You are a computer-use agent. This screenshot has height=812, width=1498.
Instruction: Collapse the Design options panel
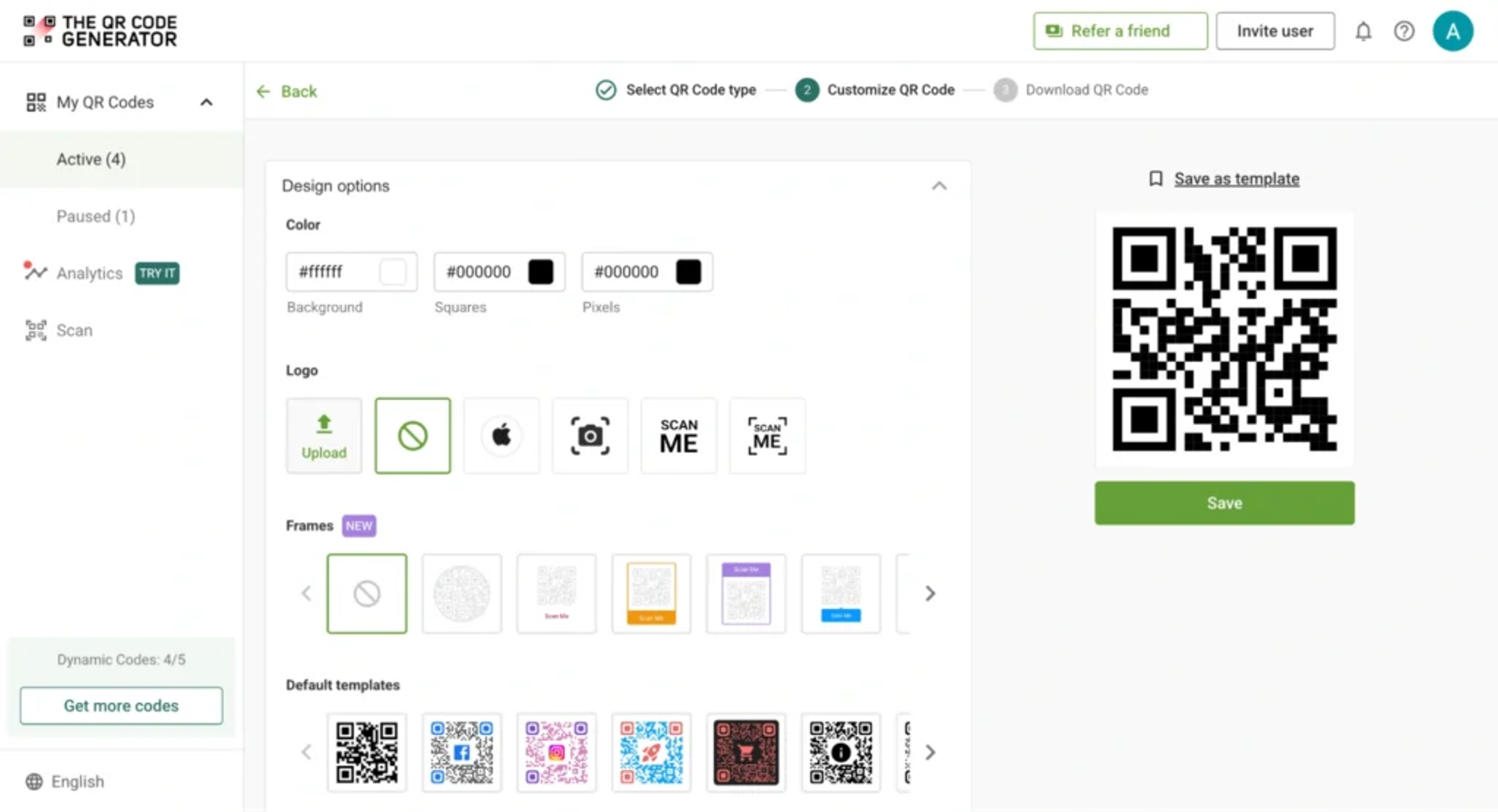point(939,186)
